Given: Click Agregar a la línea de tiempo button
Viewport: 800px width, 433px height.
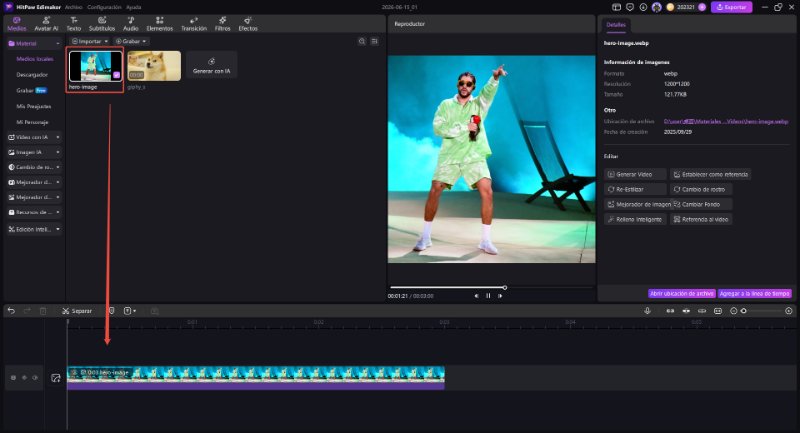Looking at the screenshot, I should 755,294.
